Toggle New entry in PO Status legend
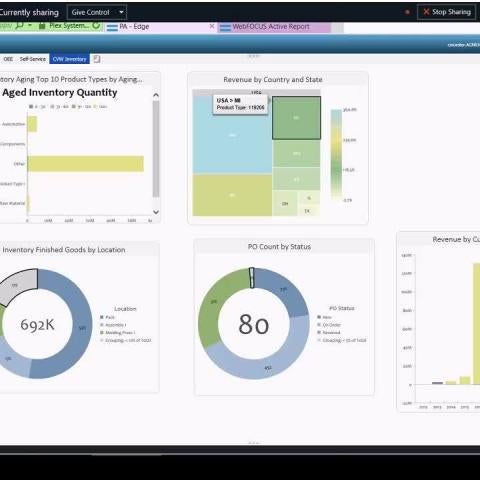Viewport: 480px width, 480px height. 325,317
